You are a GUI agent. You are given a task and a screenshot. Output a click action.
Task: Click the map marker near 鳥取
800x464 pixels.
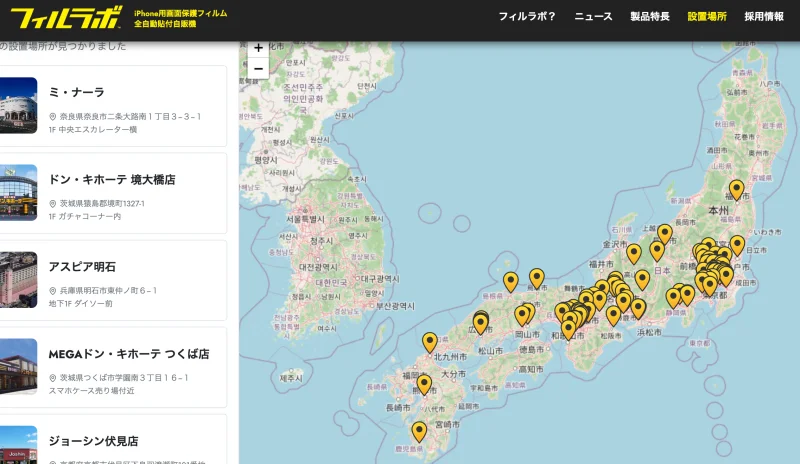click(x=537, y=279)
